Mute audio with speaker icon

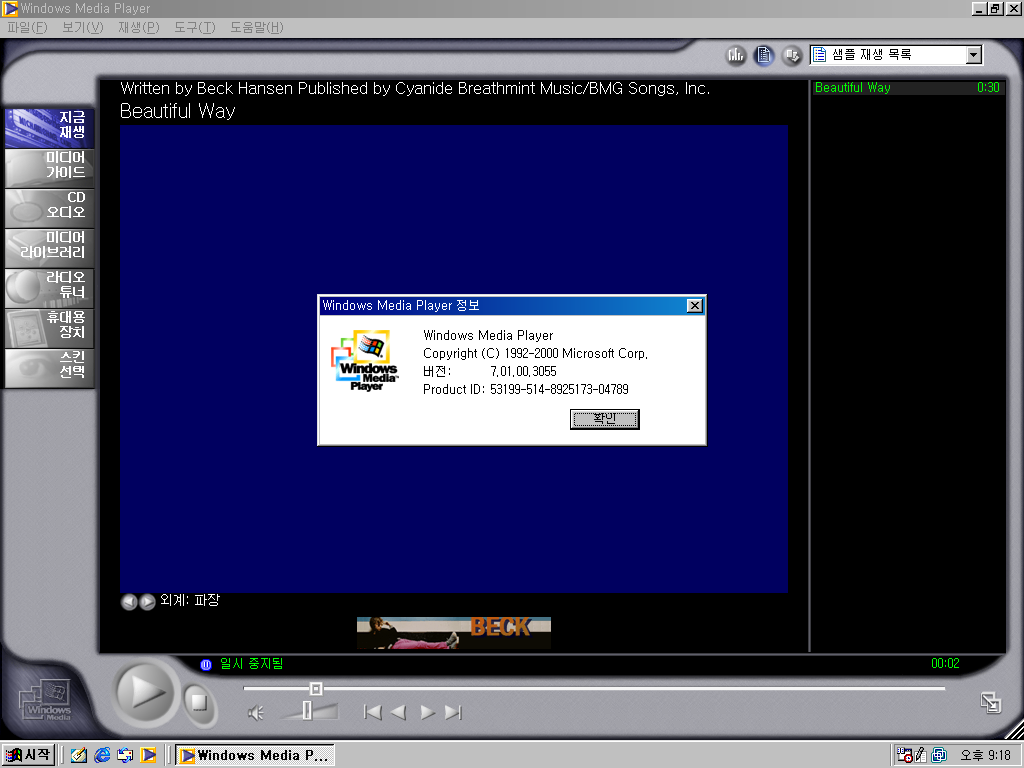click(255, 713)
